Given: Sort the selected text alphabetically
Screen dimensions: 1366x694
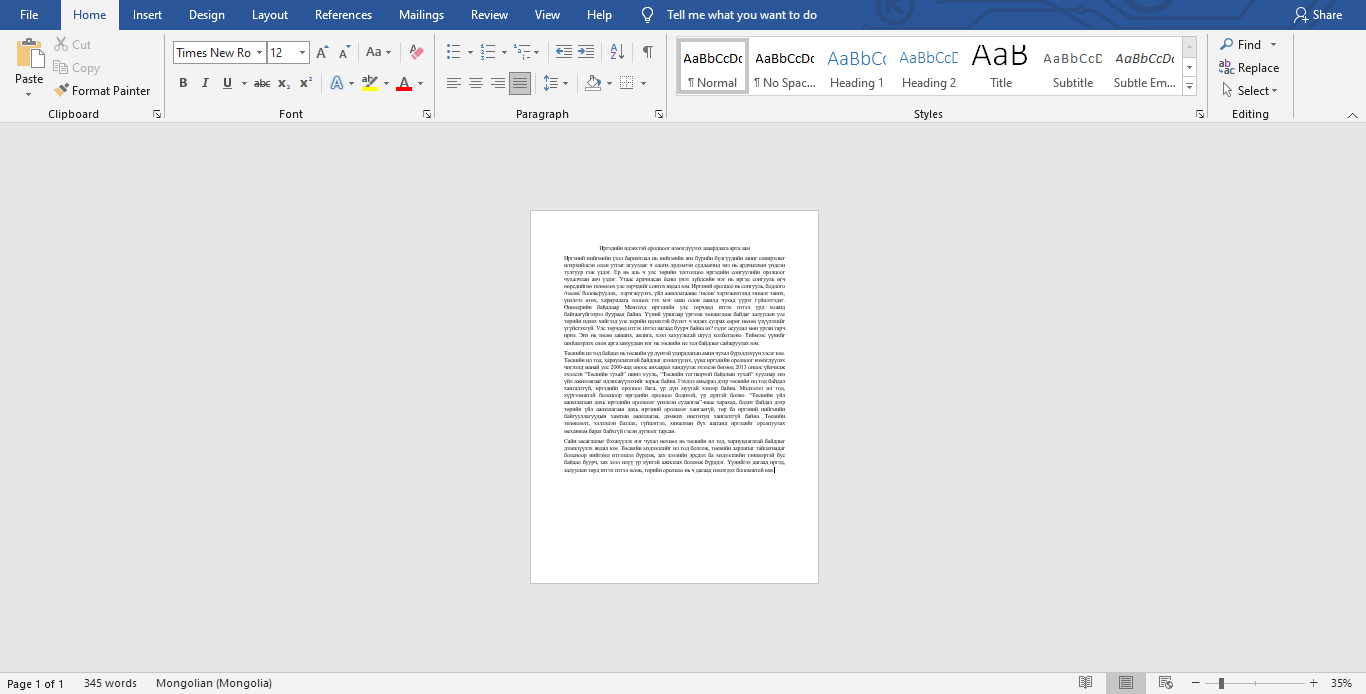Looking at the screenshot, I should pos(617,52).
